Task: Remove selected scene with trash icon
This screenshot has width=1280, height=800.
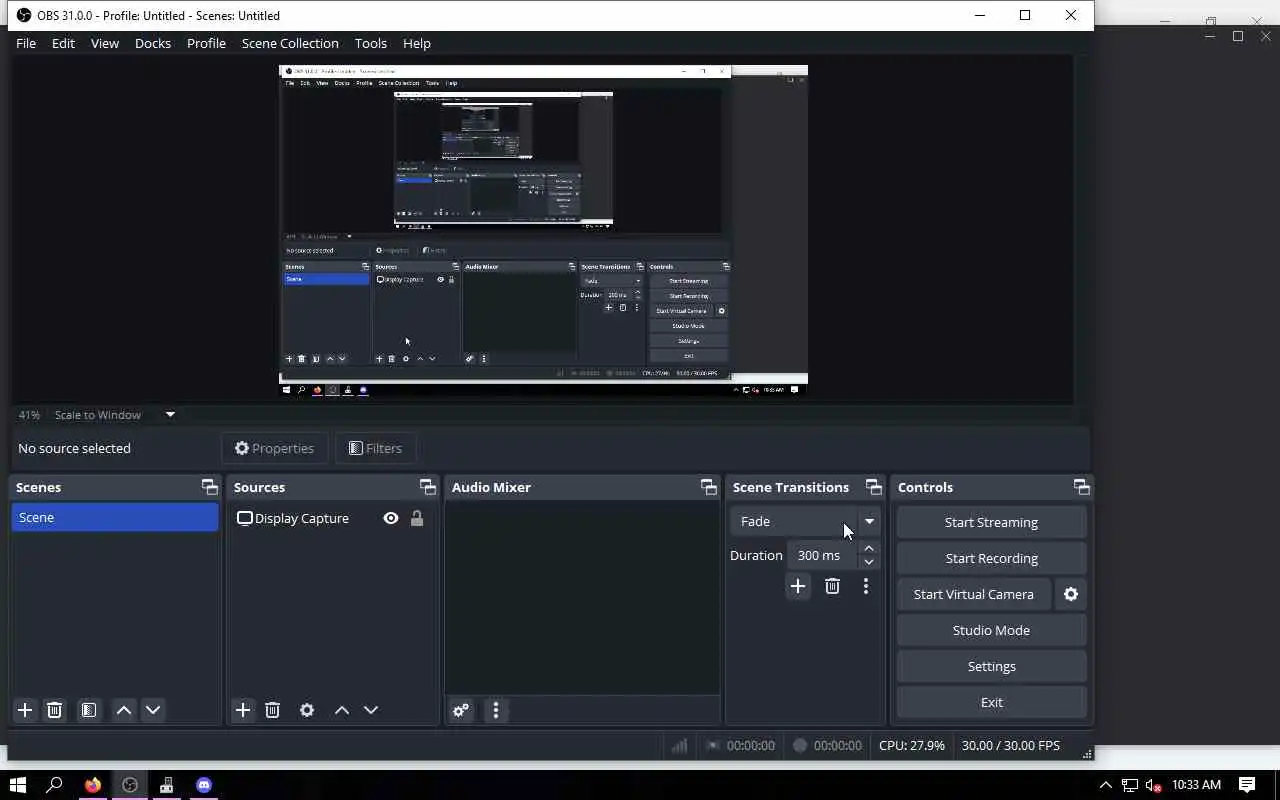Action: (55, 710)
